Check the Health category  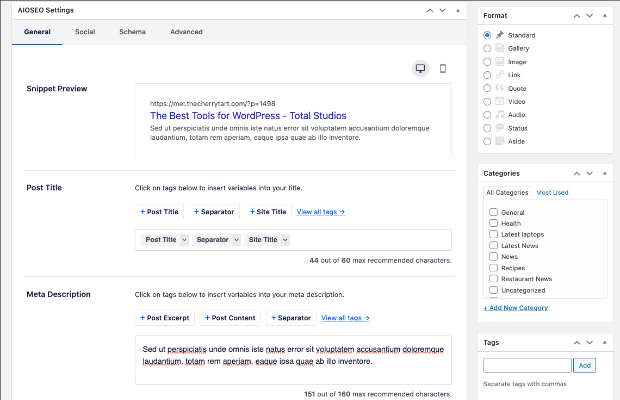click(493, 223)
